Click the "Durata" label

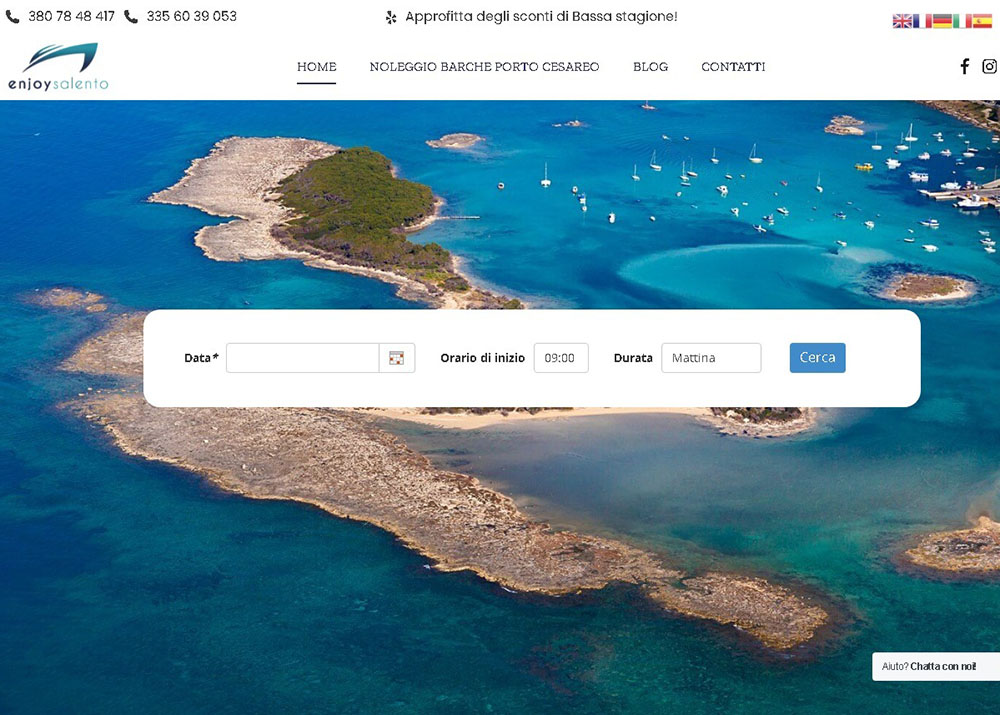(x=633, y=358)
